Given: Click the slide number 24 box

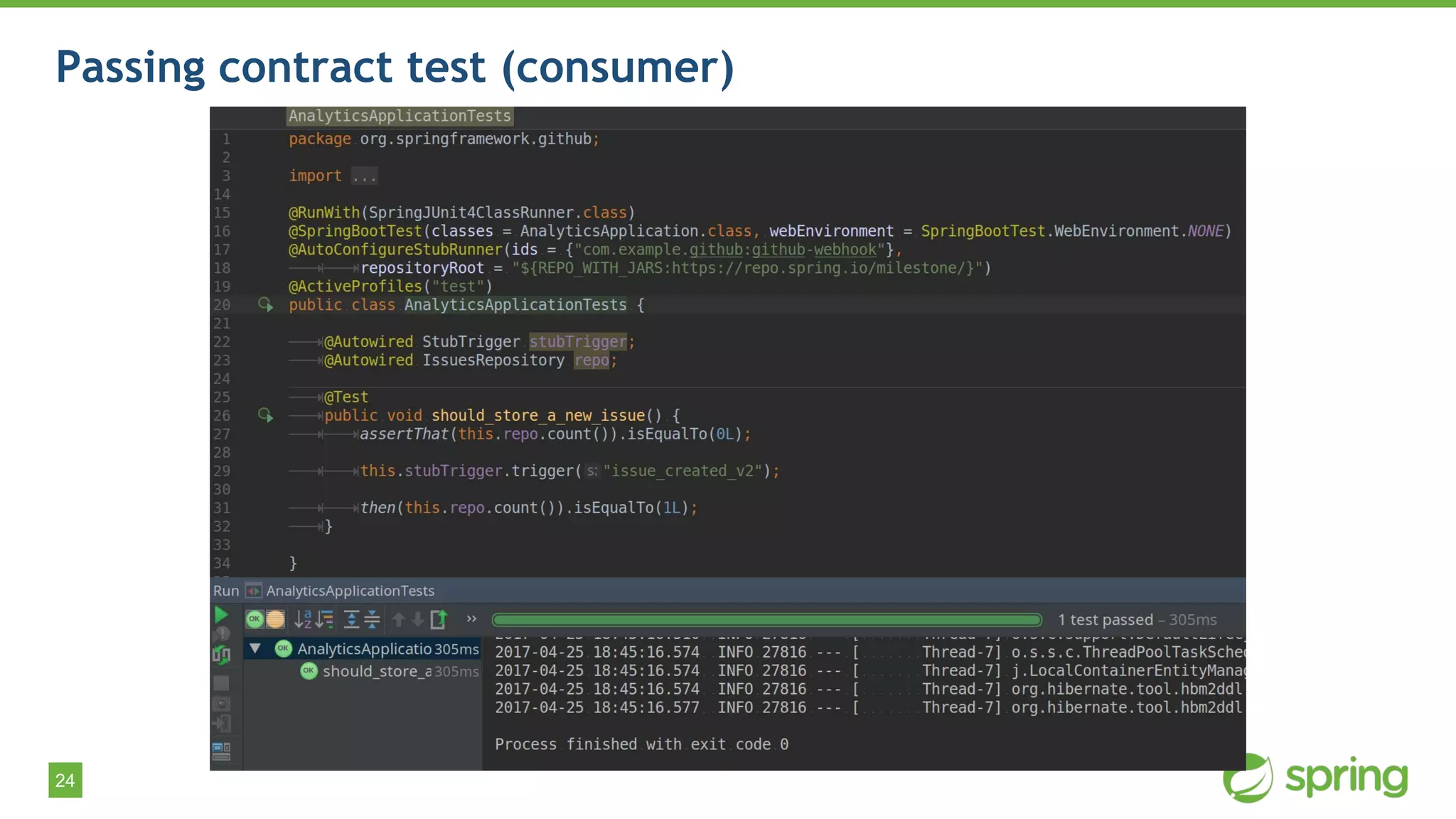Looking at the screenshot, I should (65, 780).
